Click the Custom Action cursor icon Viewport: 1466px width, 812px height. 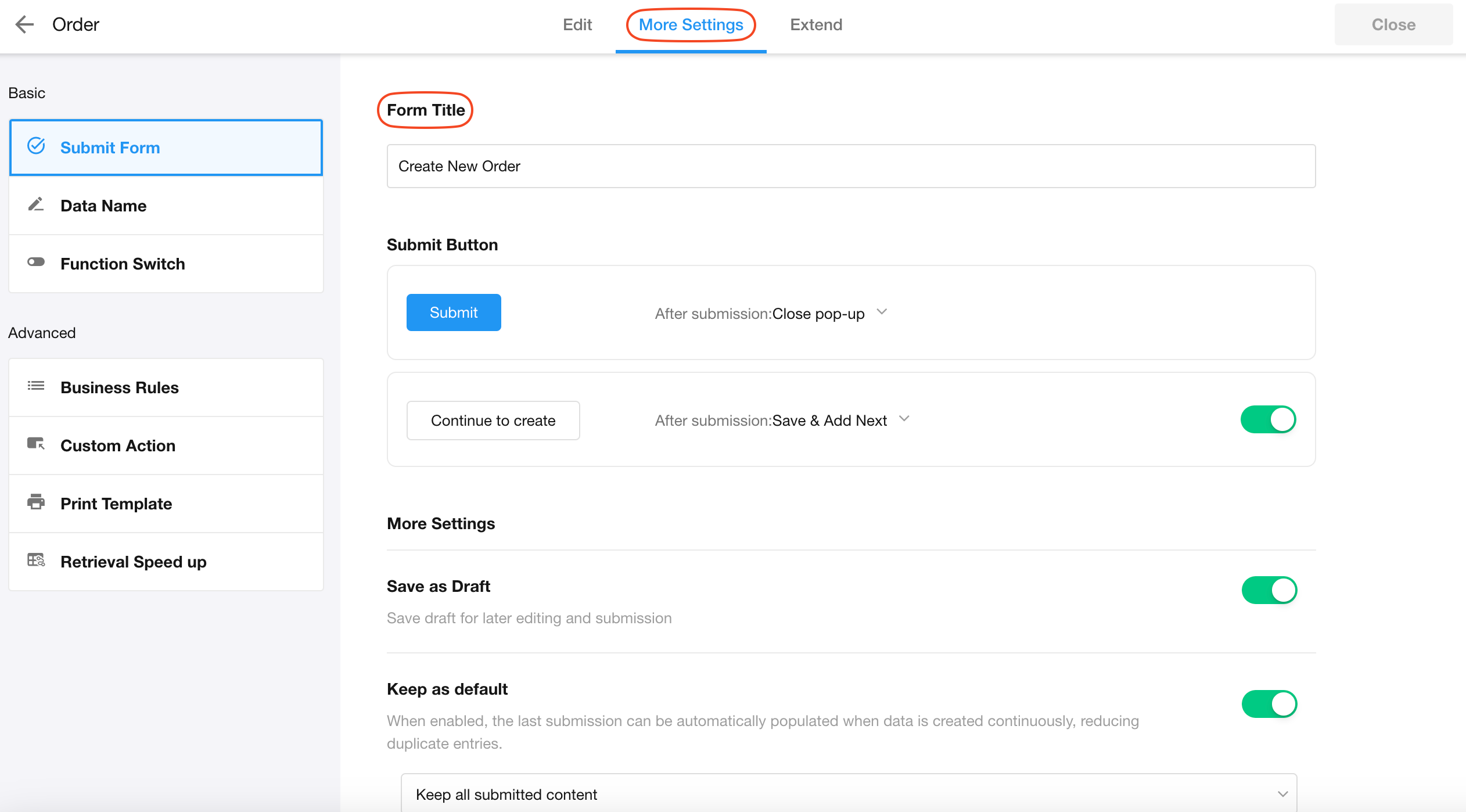36,444
